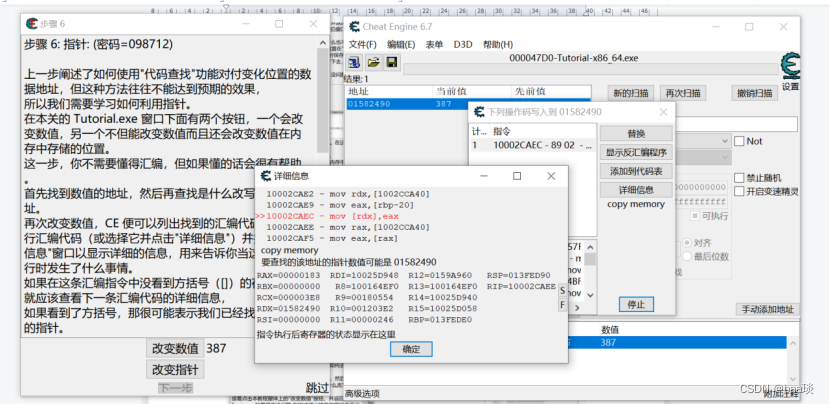Click the mov eax,[rbp-20] line

[x=340, y=205]
